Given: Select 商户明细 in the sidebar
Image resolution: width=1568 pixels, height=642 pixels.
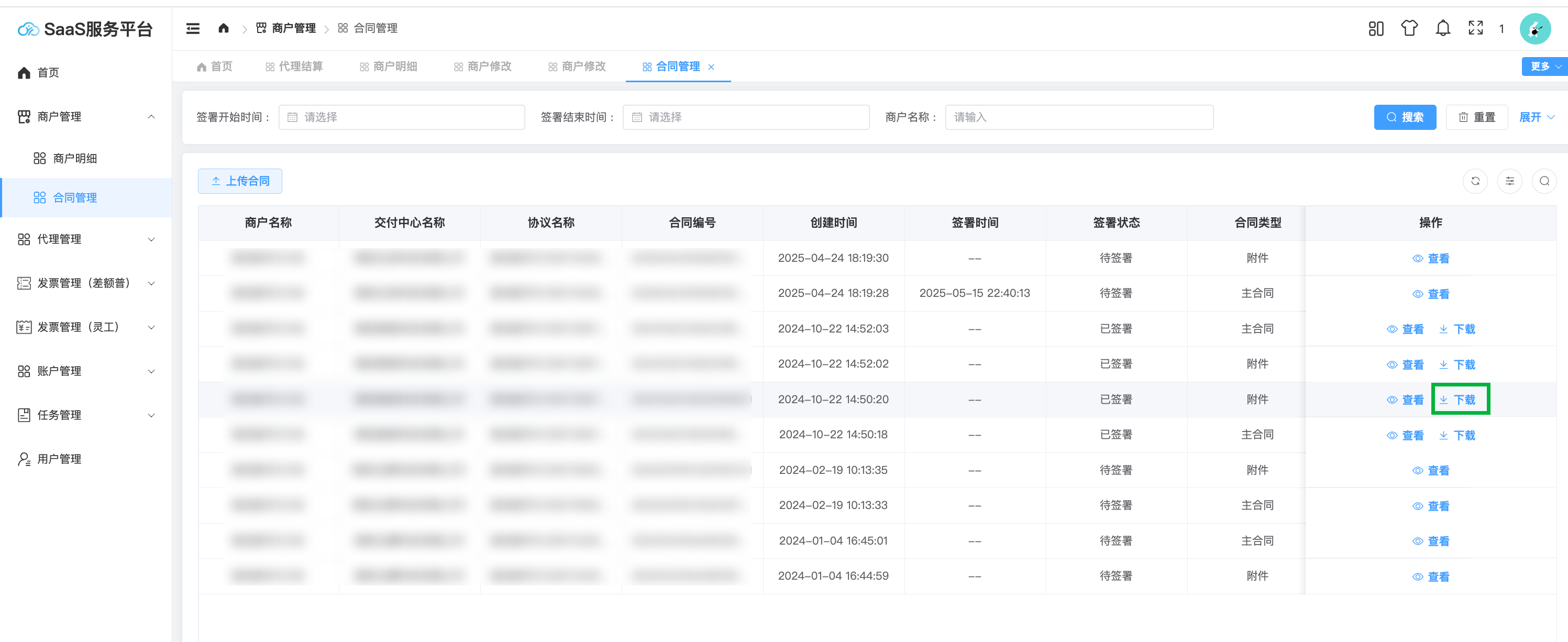Looking at the screenshot, I should (x=75, y=158).
